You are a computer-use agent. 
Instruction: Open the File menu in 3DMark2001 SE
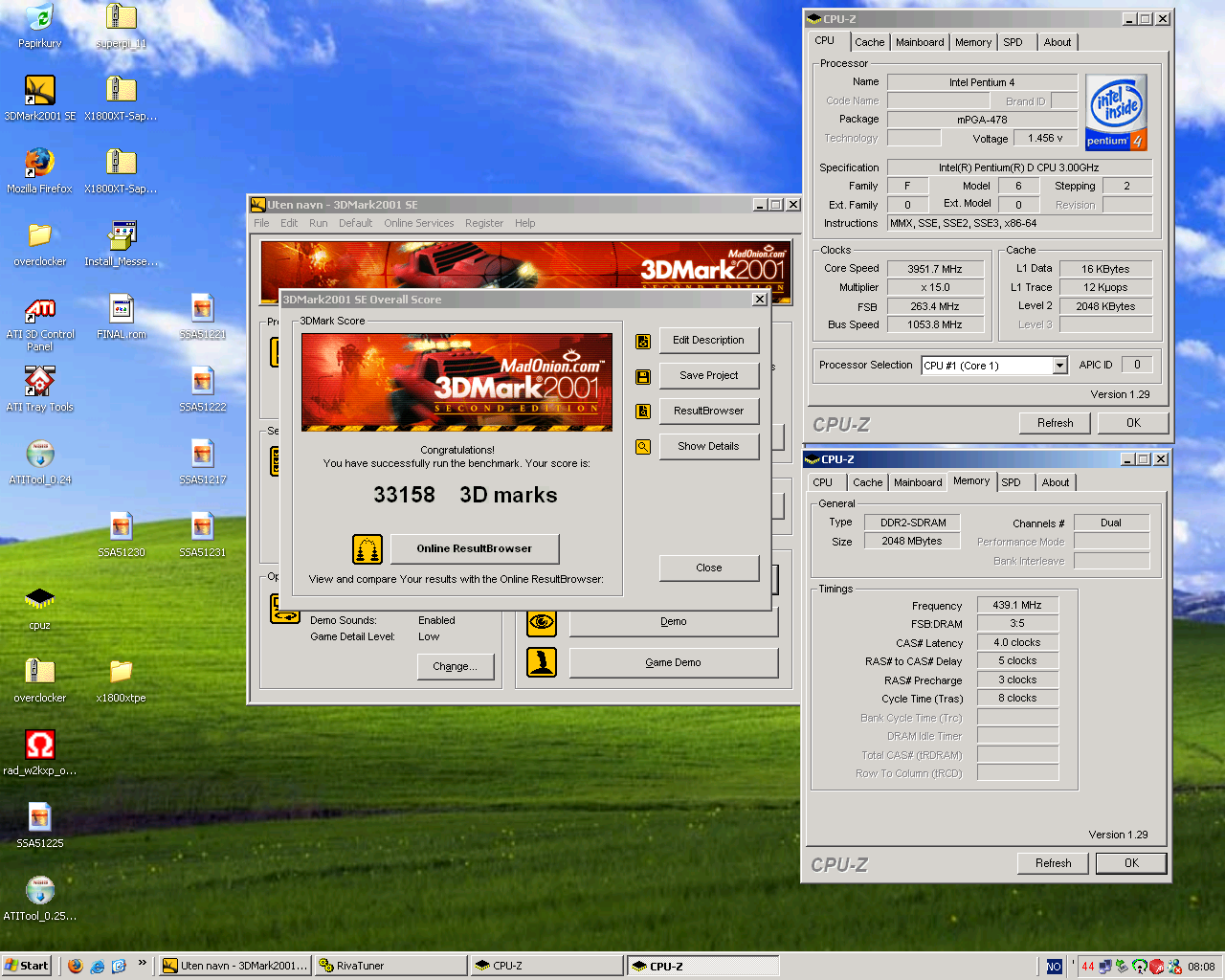coord(261,223)
